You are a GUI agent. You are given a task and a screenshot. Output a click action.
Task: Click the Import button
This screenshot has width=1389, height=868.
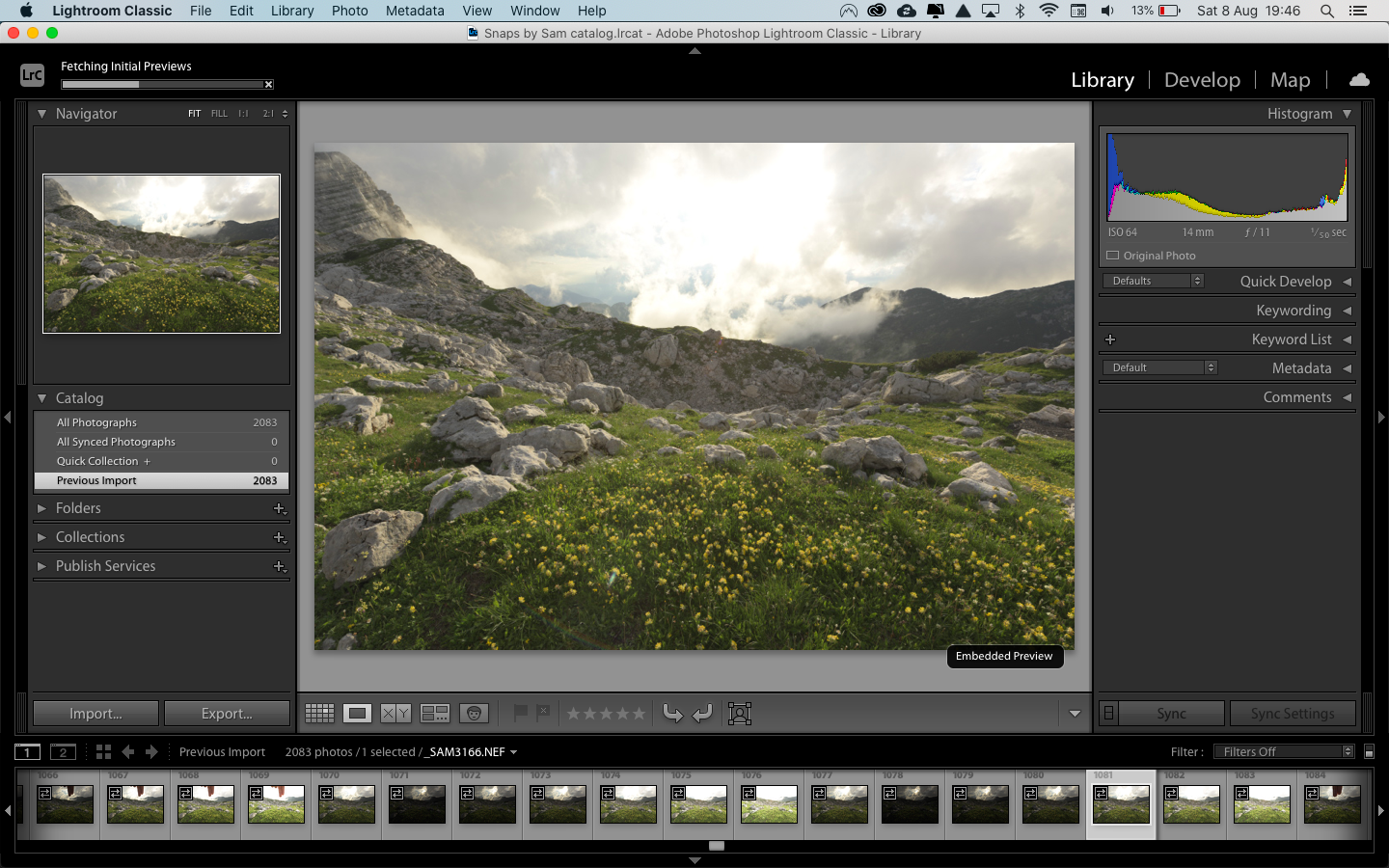(x=95, y=714)
